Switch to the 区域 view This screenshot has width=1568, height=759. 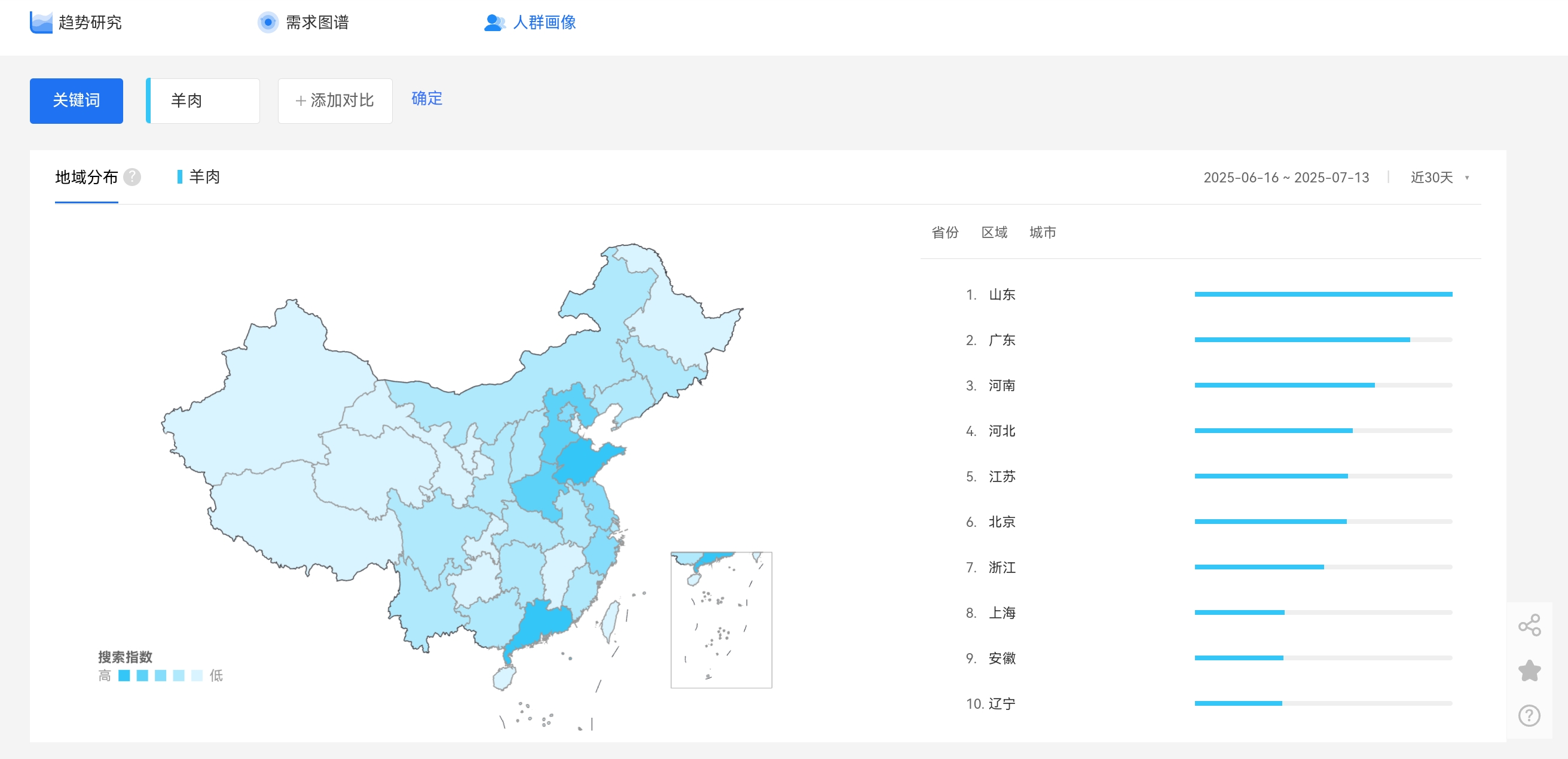[994, 232]
